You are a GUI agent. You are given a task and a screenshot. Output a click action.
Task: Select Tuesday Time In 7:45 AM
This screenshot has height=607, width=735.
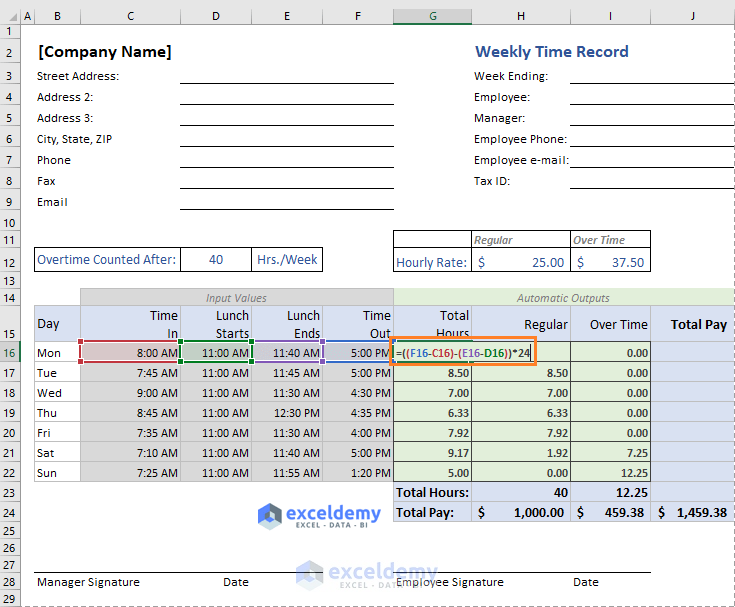tap(130, 373)
